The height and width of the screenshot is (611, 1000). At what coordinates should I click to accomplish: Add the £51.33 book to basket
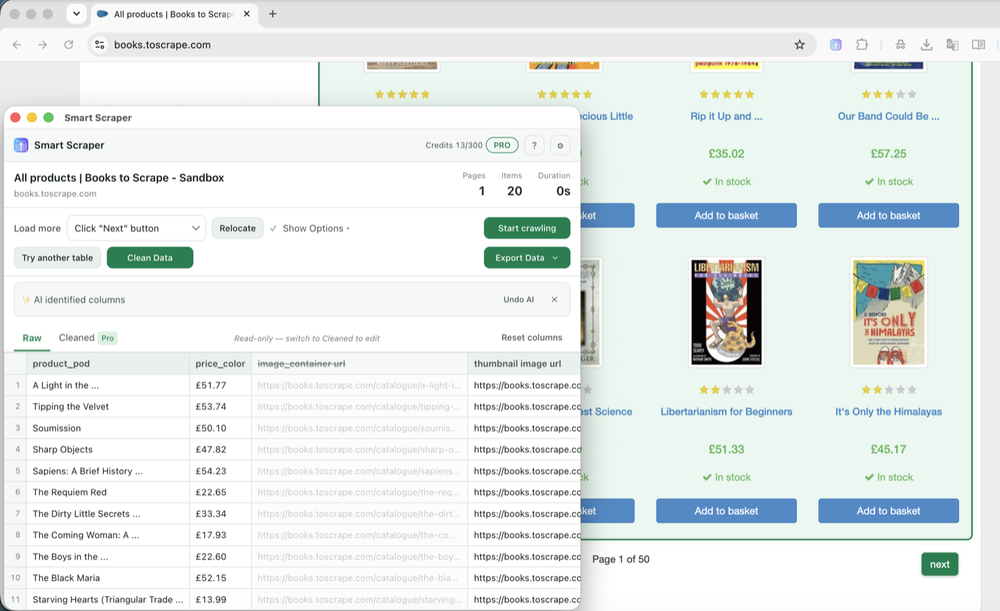726,511
